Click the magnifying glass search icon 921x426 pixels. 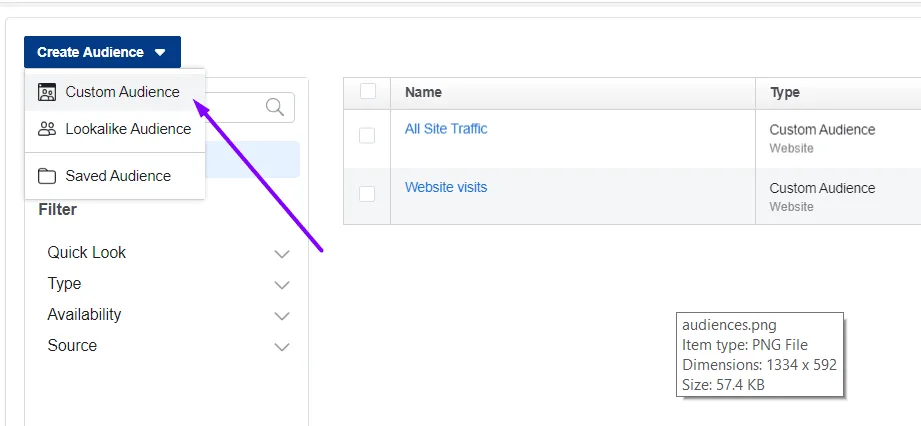tap(275, 107)
